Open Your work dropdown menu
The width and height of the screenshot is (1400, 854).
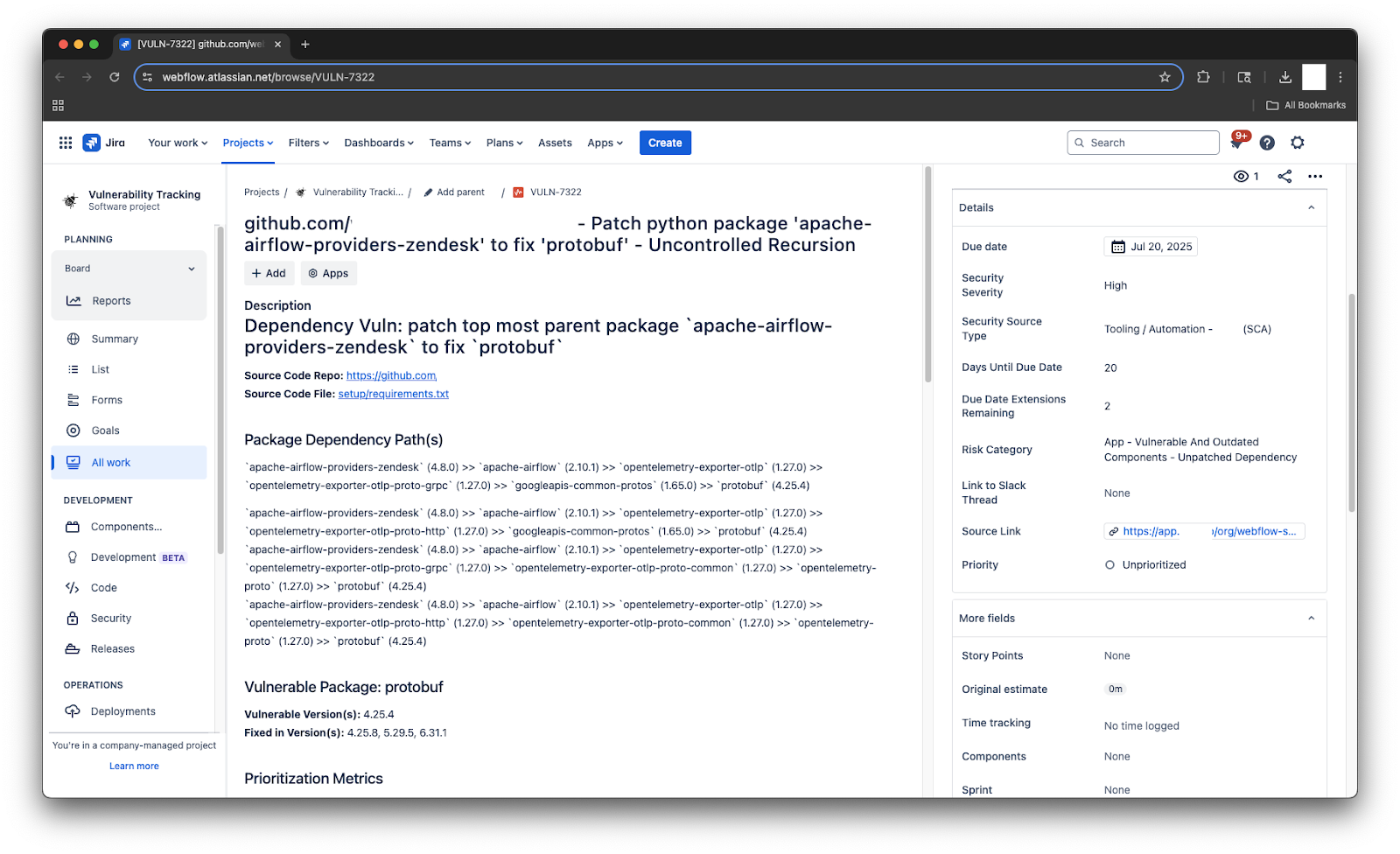click(x=178, y=143)
